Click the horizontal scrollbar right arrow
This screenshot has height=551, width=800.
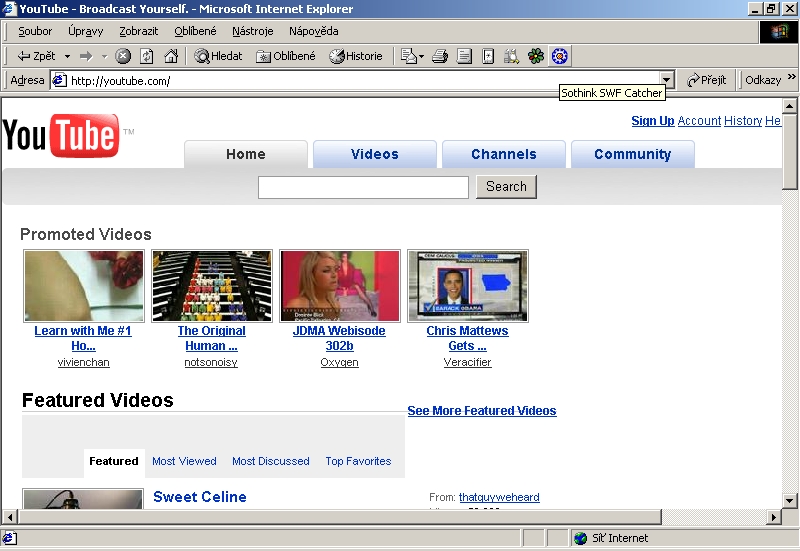tap(774, 517)
